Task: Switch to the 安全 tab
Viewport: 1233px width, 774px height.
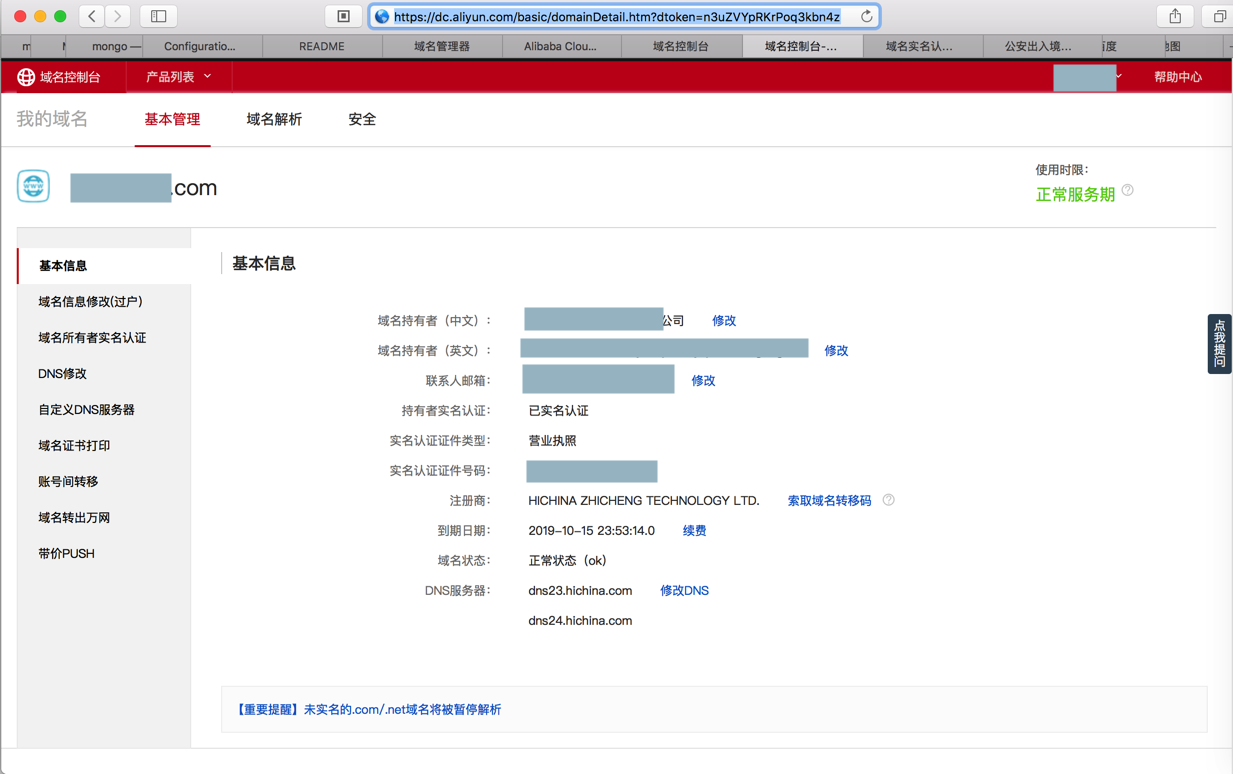Action: tap(362, 119)
